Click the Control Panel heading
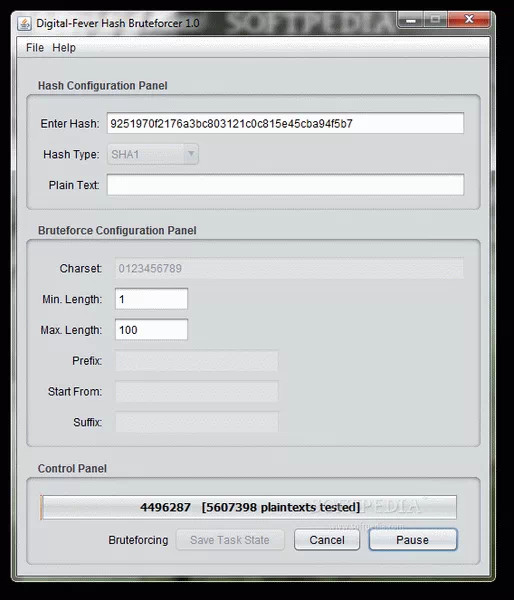Image resolution: width=514 pixels, height=600 pixels. 72,468
